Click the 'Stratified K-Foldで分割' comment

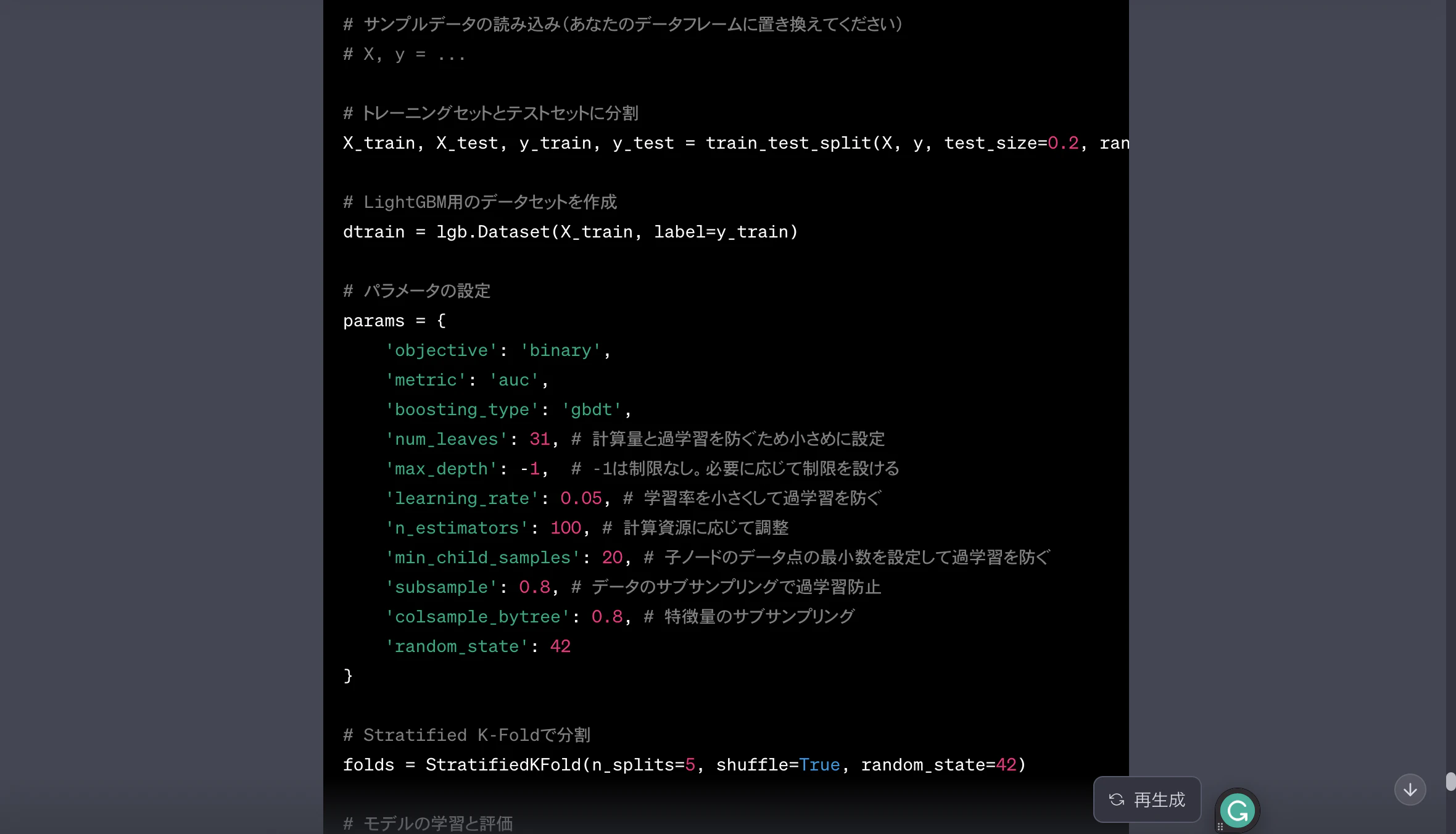tap(466, 735)
